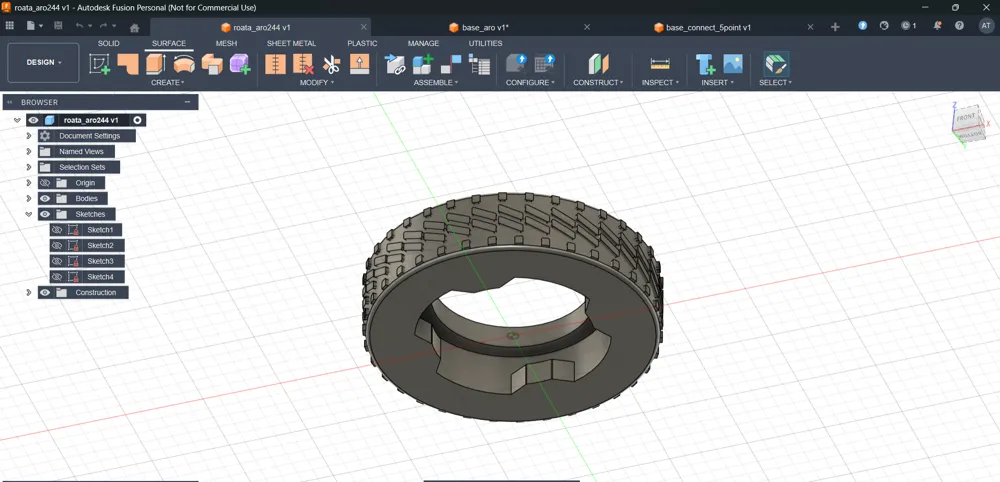The image size is (1000, 482).
Task: Switch to the SHEET METAL tab
Action: point(291,43)
